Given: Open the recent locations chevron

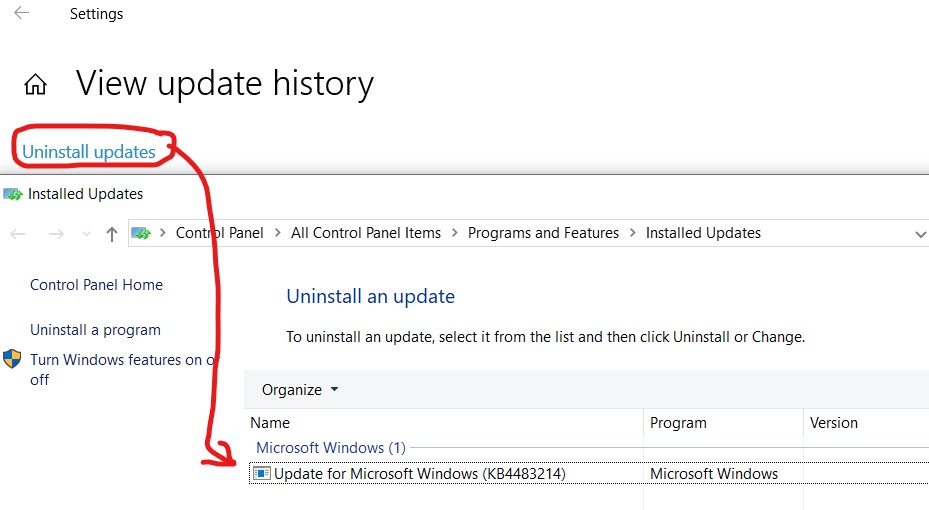Looking at the screenshot, I should (x=87, y=235).
